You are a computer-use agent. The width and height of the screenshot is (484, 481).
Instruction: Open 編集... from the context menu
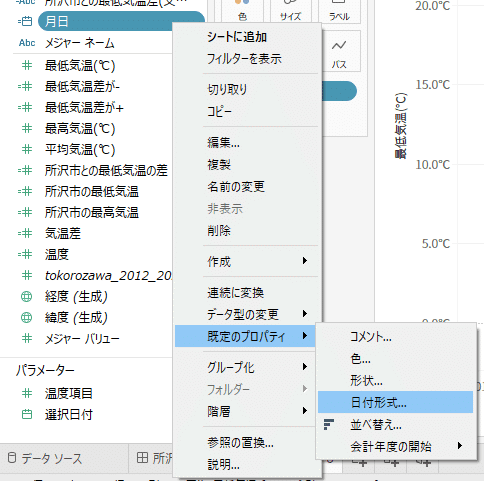pyautogui.click(x=223, y=143)
